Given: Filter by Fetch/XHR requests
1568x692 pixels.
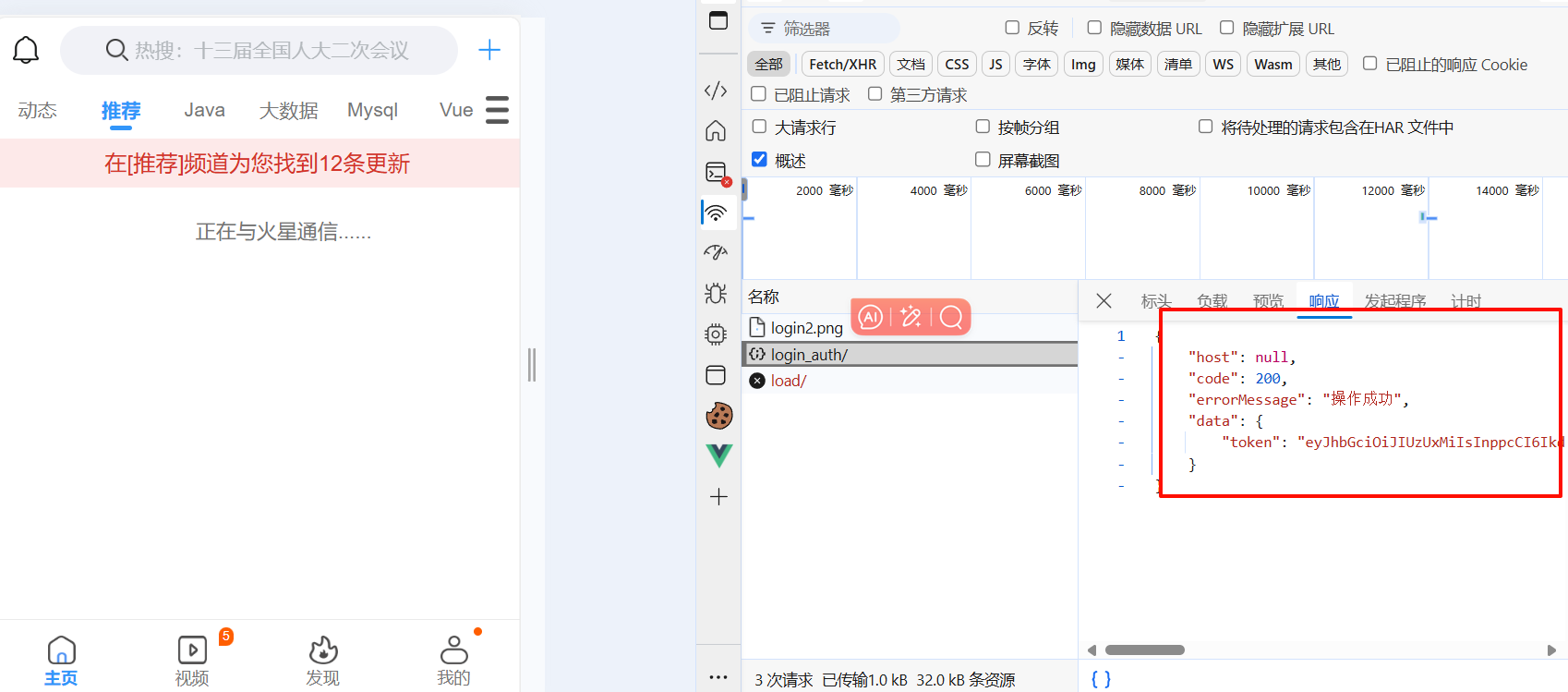Looking at the screenshot, I should pyautogui.click(x=843, y=64).
